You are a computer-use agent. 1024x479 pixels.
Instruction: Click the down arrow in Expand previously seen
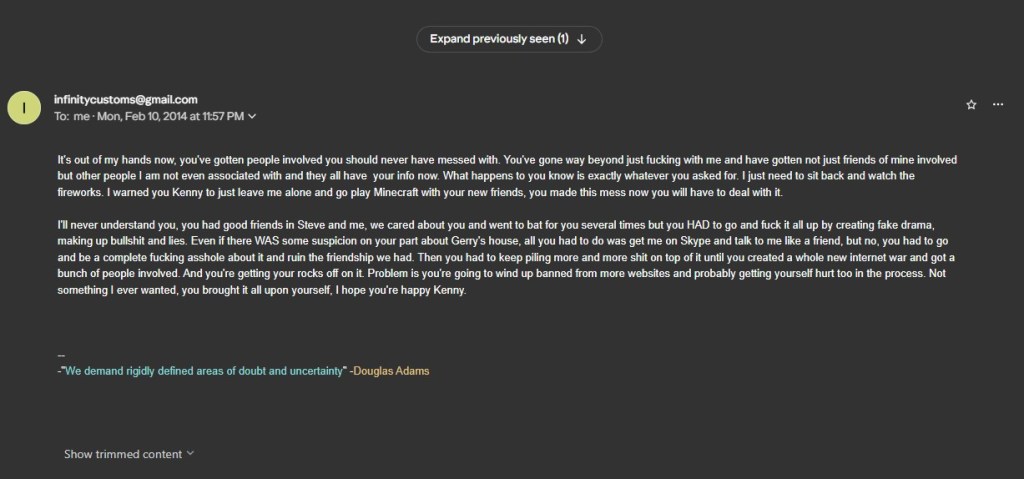[x=582, y=39]
